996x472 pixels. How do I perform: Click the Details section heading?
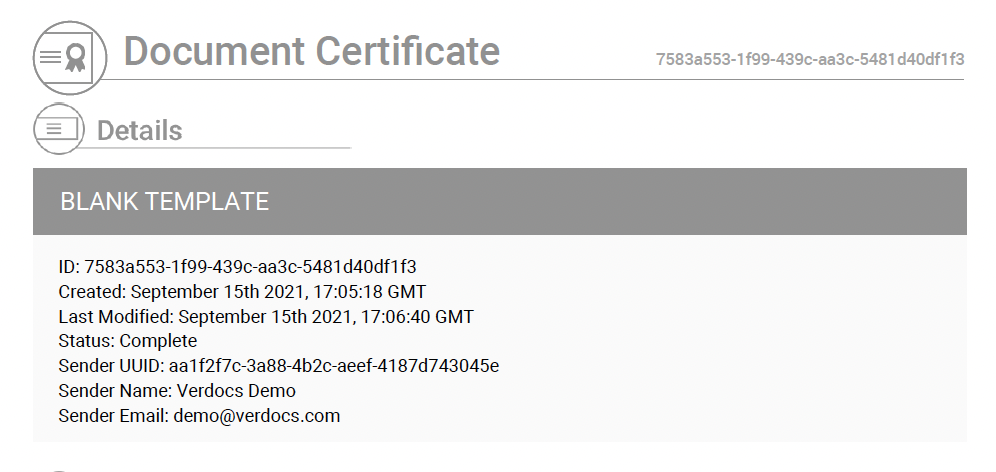tap(139, 131)
